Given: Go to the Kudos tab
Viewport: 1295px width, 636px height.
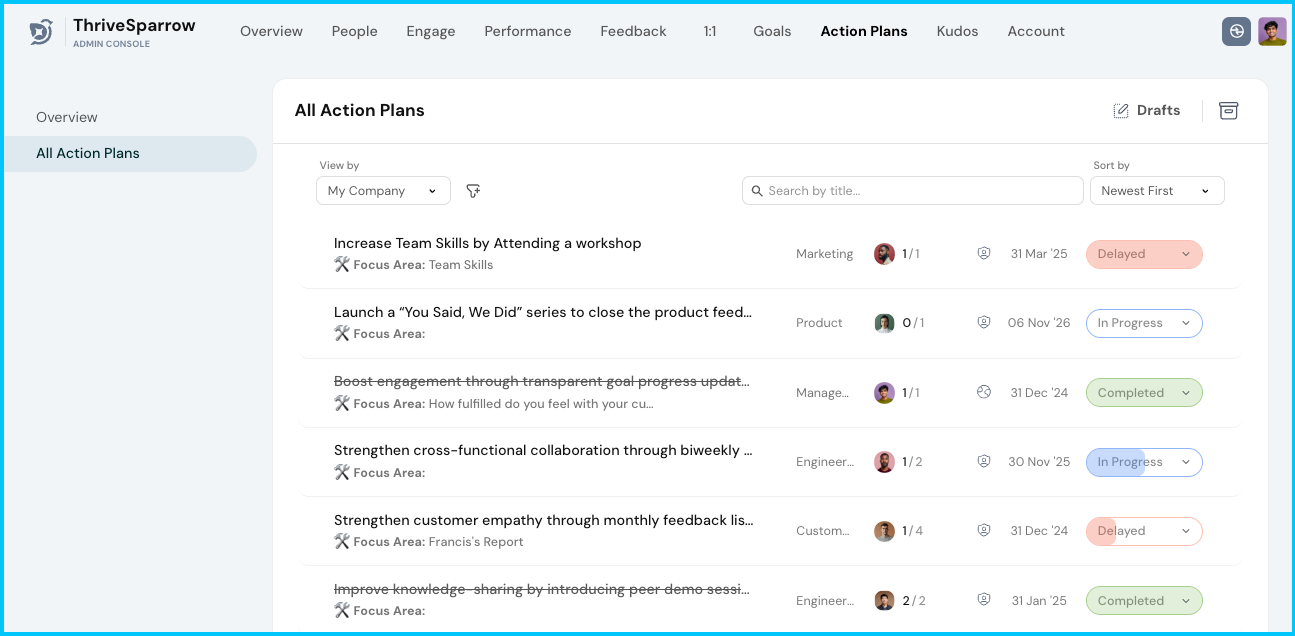Looking at the screenshot, I should pyautogui.click(x=957, y=32).
